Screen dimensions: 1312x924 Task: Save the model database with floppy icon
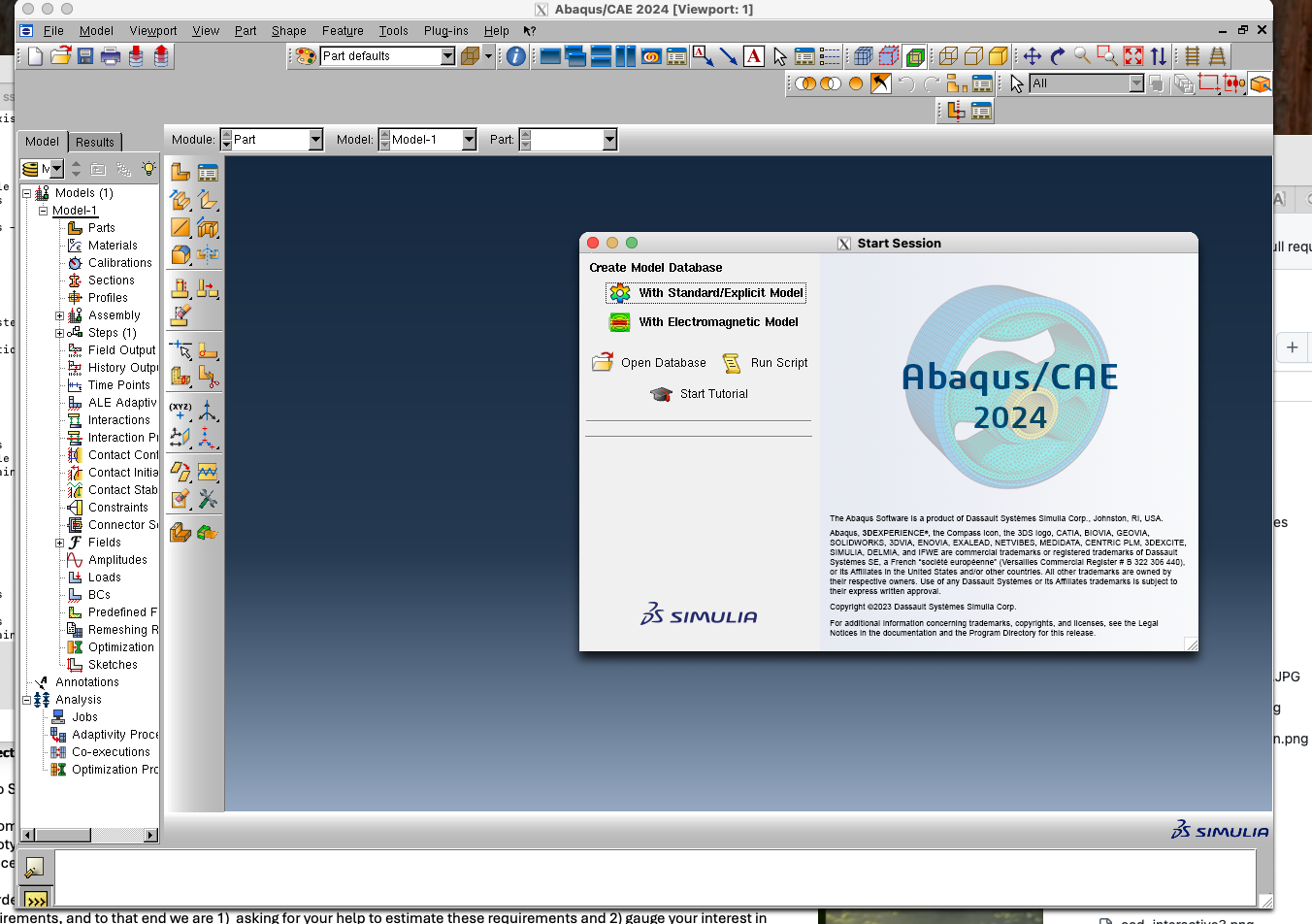(85, 56)
